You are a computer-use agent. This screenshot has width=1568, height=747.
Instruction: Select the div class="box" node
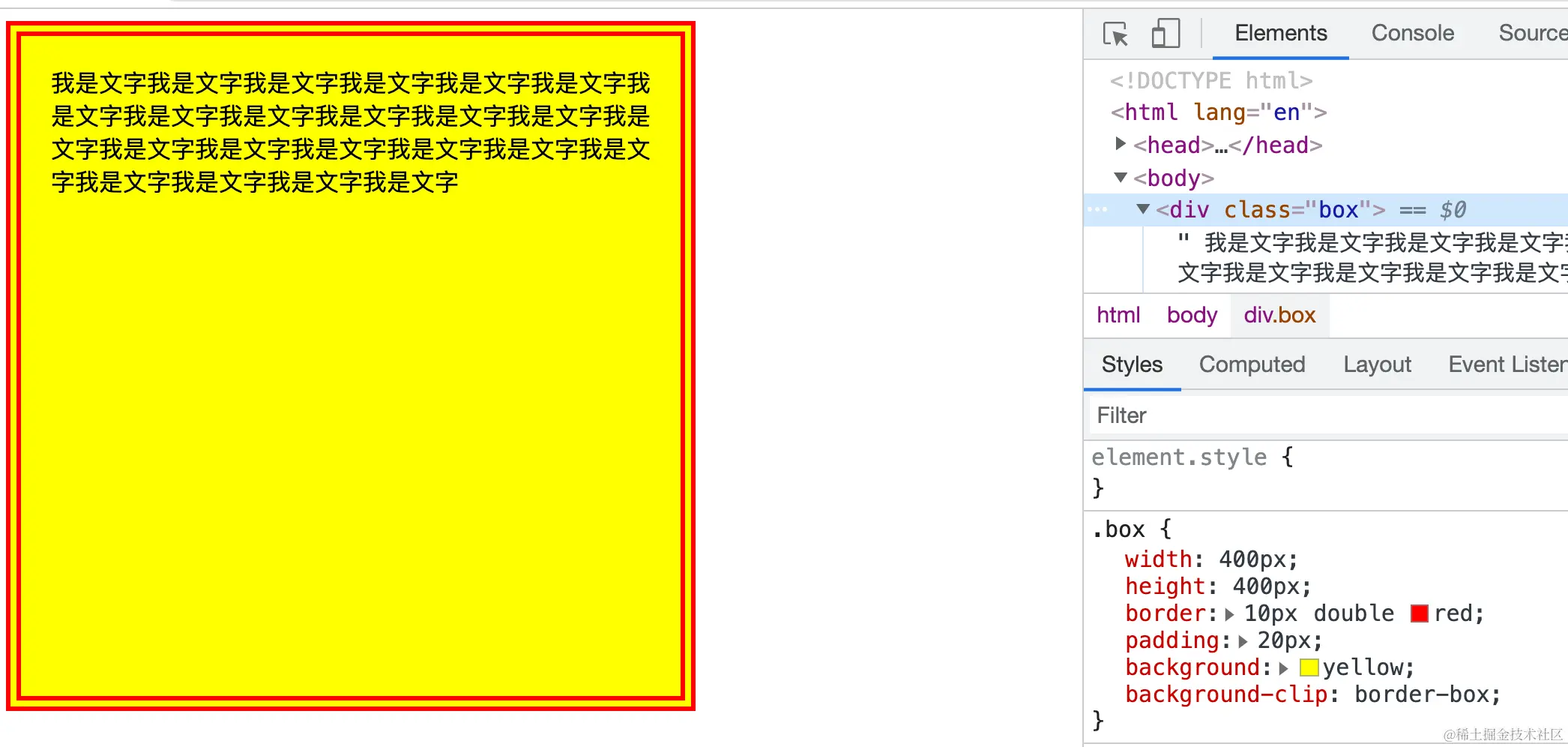[1270, 210]
